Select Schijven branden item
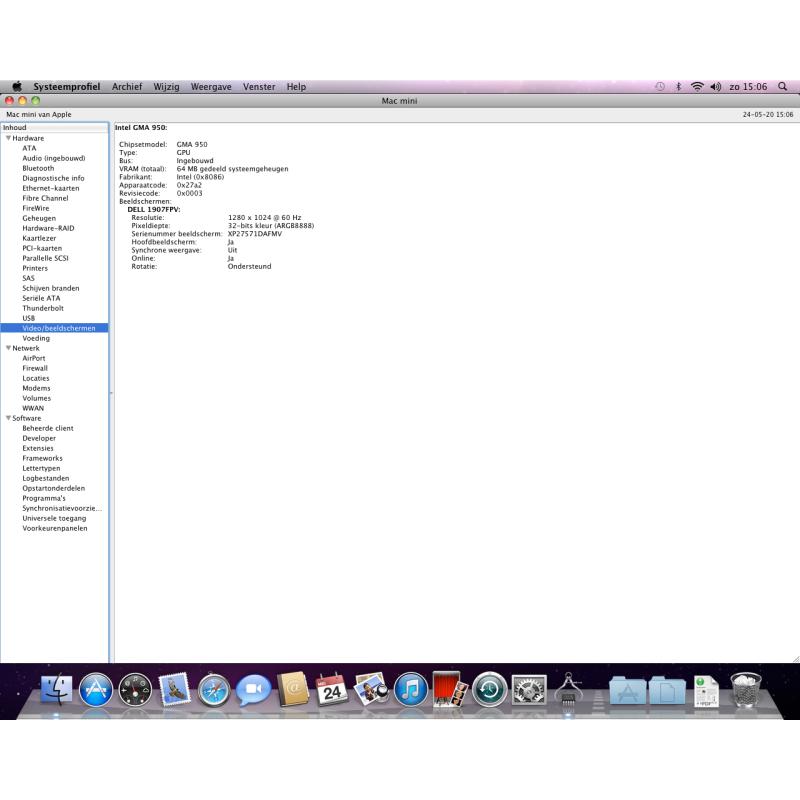 coord(51,288)
